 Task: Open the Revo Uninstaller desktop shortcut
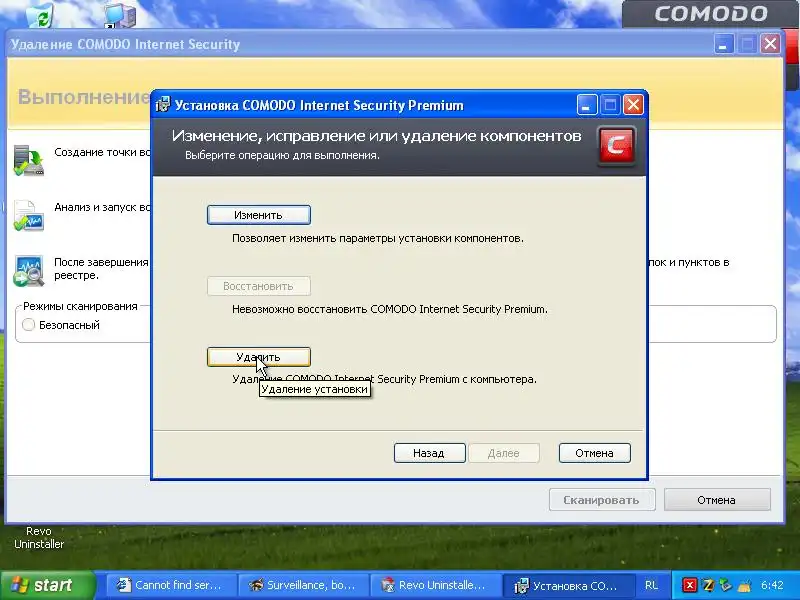[39, 537]
